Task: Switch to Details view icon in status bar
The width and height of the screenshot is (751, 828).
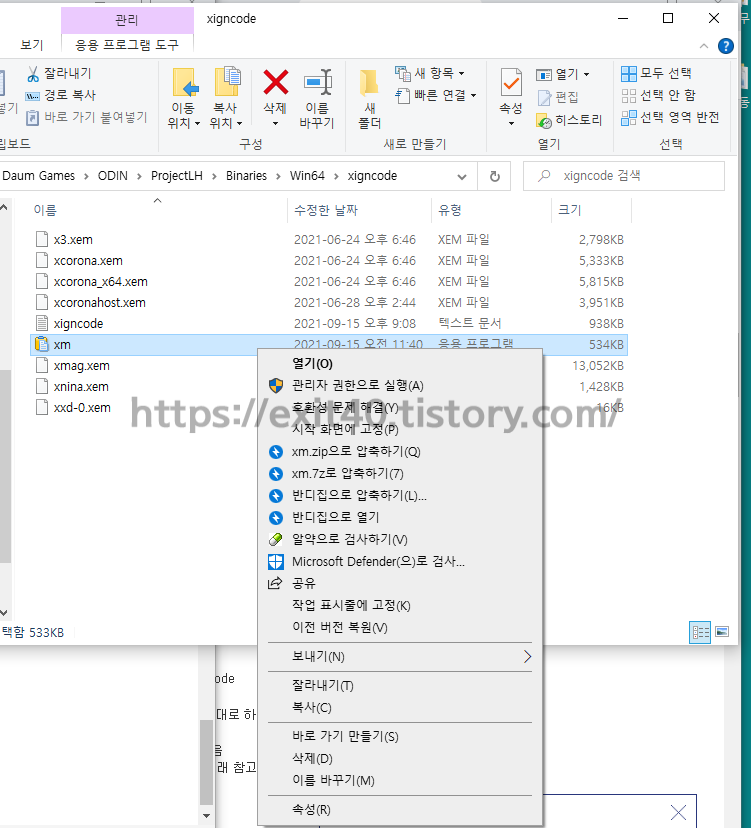Action: click(700, 632)
